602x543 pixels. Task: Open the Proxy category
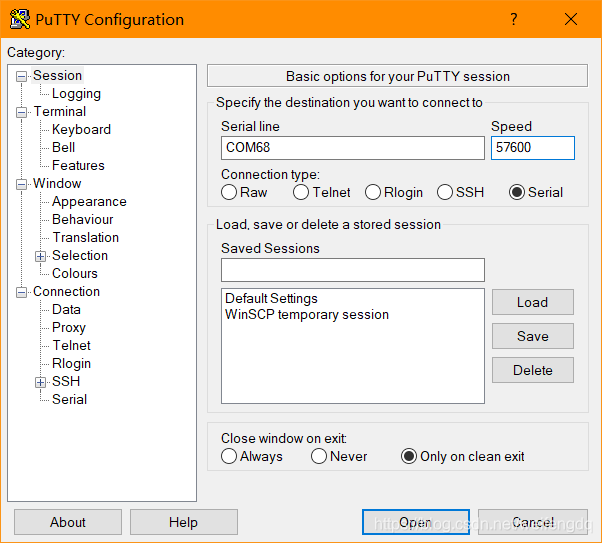pyautogui.click(x=69, y=328)
